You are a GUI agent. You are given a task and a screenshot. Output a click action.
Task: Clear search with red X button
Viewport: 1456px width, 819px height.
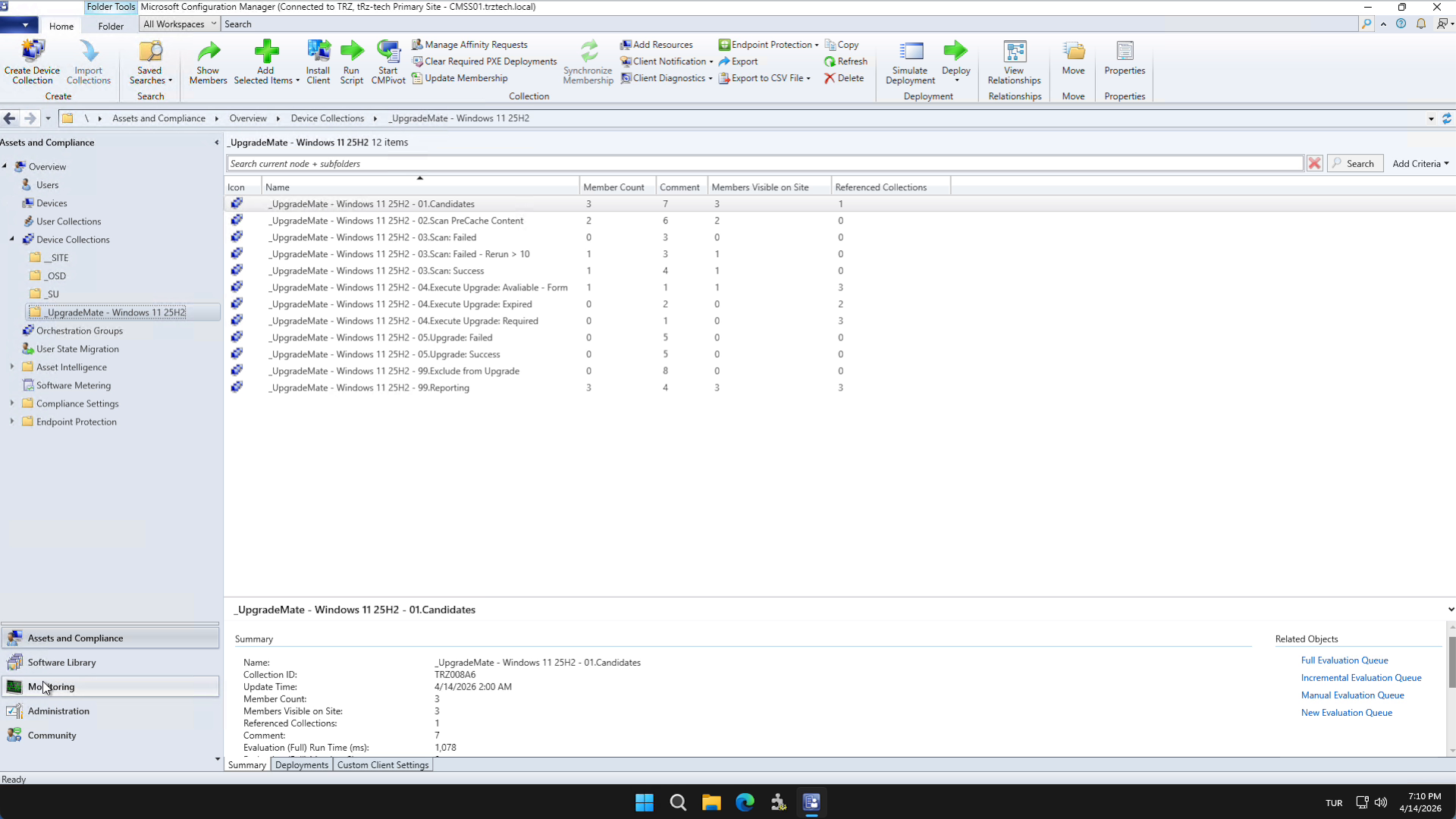pyautogui.click(x=1314, y=164)
